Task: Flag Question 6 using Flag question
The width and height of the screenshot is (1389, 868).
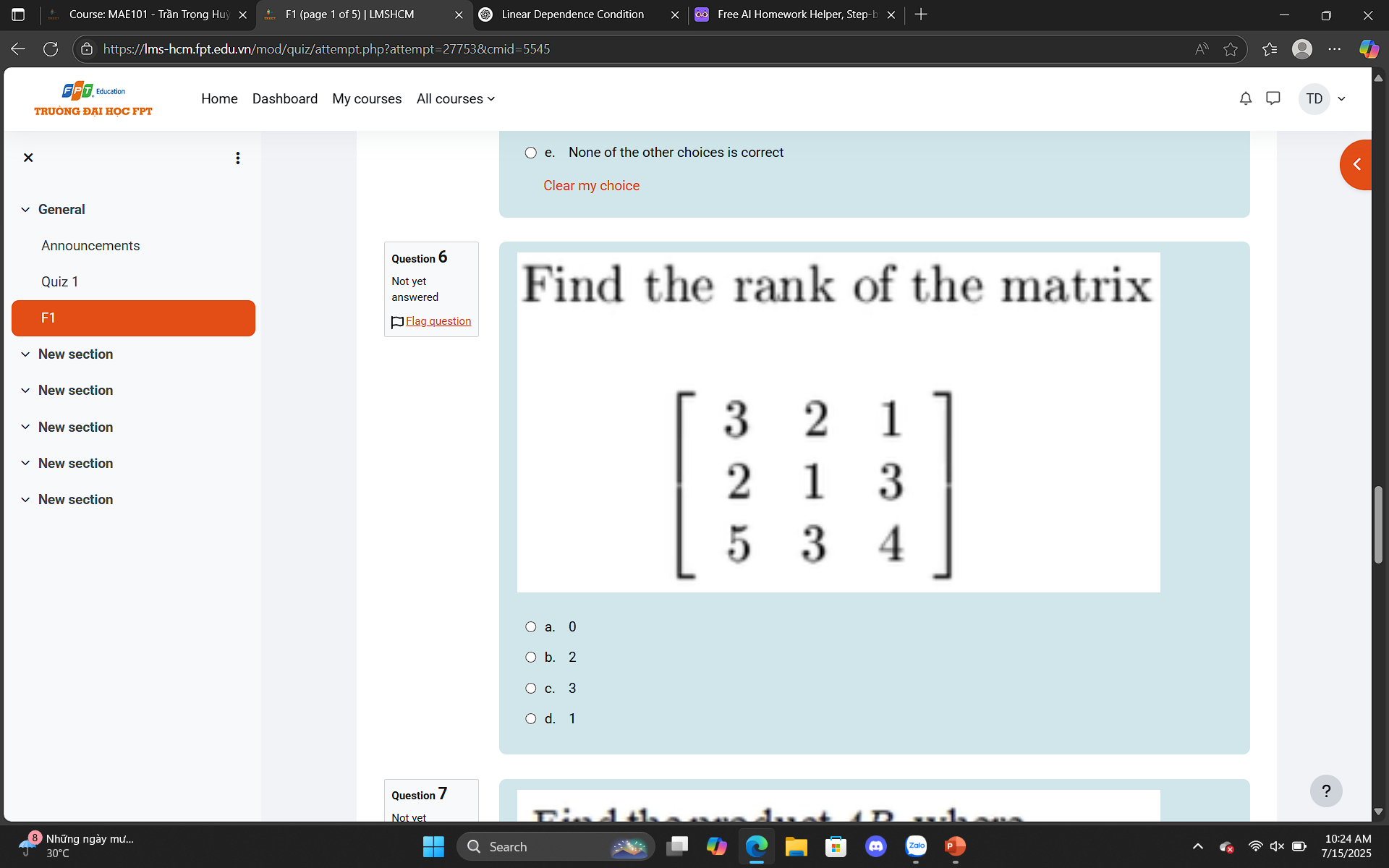Action: (x=438, y=321)
